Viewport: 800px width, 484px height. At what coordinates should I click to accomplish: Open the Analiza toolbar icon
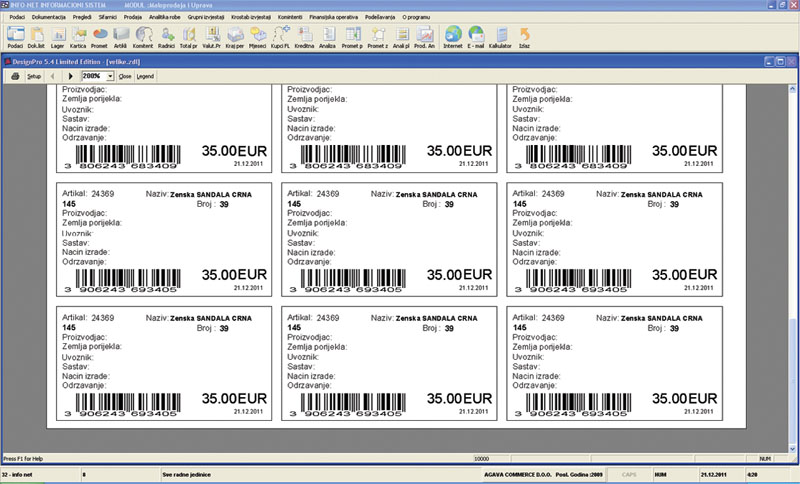[328, 37]
